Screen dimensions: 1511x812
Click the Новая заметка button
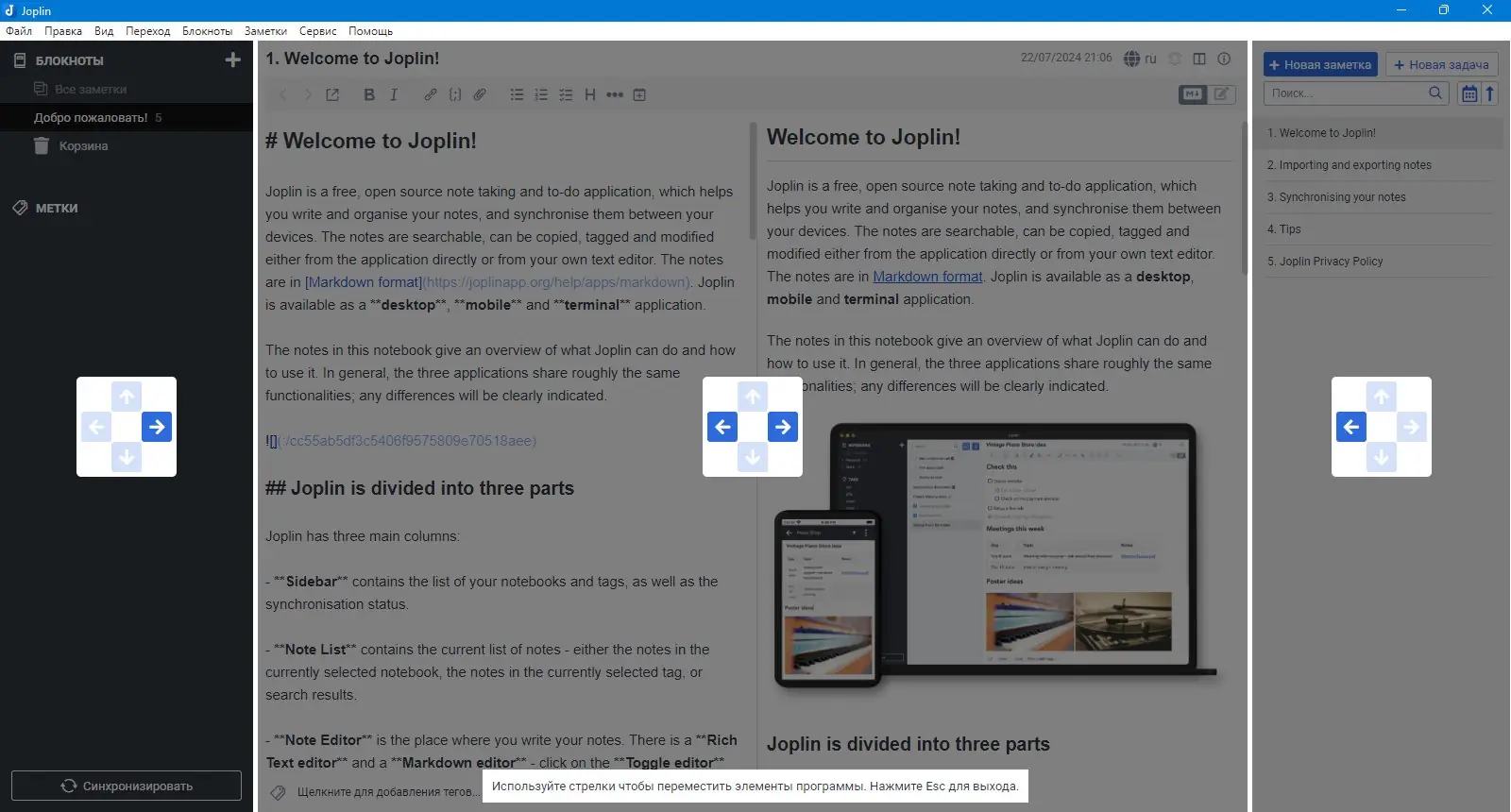point(1320,64)
